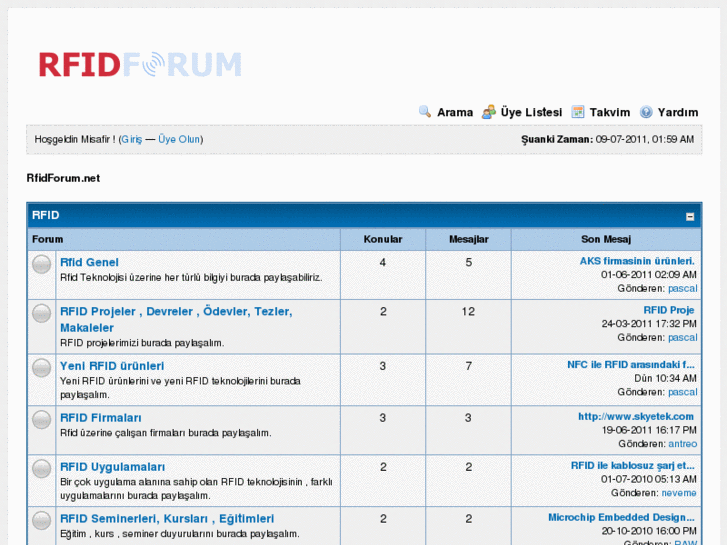Screen dimensions: 727x545
Task: Click the message count 7 for Yeni RFID ürünleri
Action: tap(469, 366)
